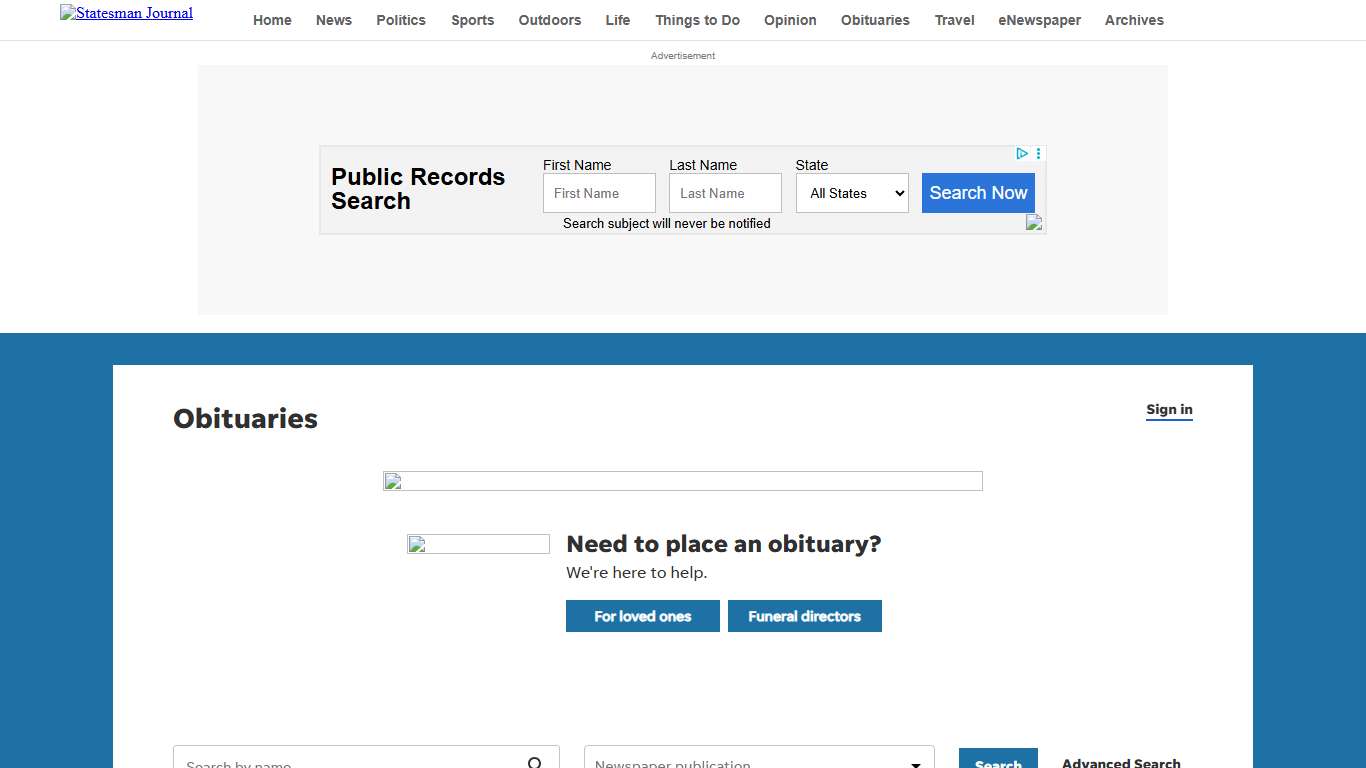
Task: Click the Sign in link
Action: click(x=1169, y=409)
